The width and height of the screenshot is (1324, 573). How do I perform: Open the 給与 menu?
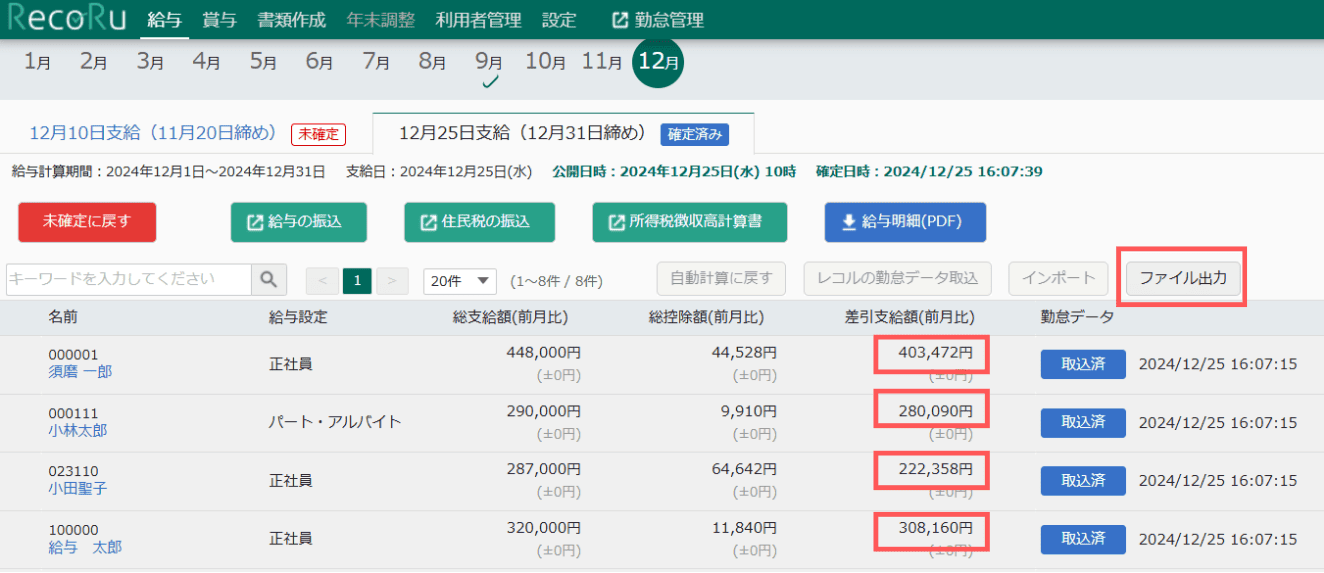(x=164, y=20)
